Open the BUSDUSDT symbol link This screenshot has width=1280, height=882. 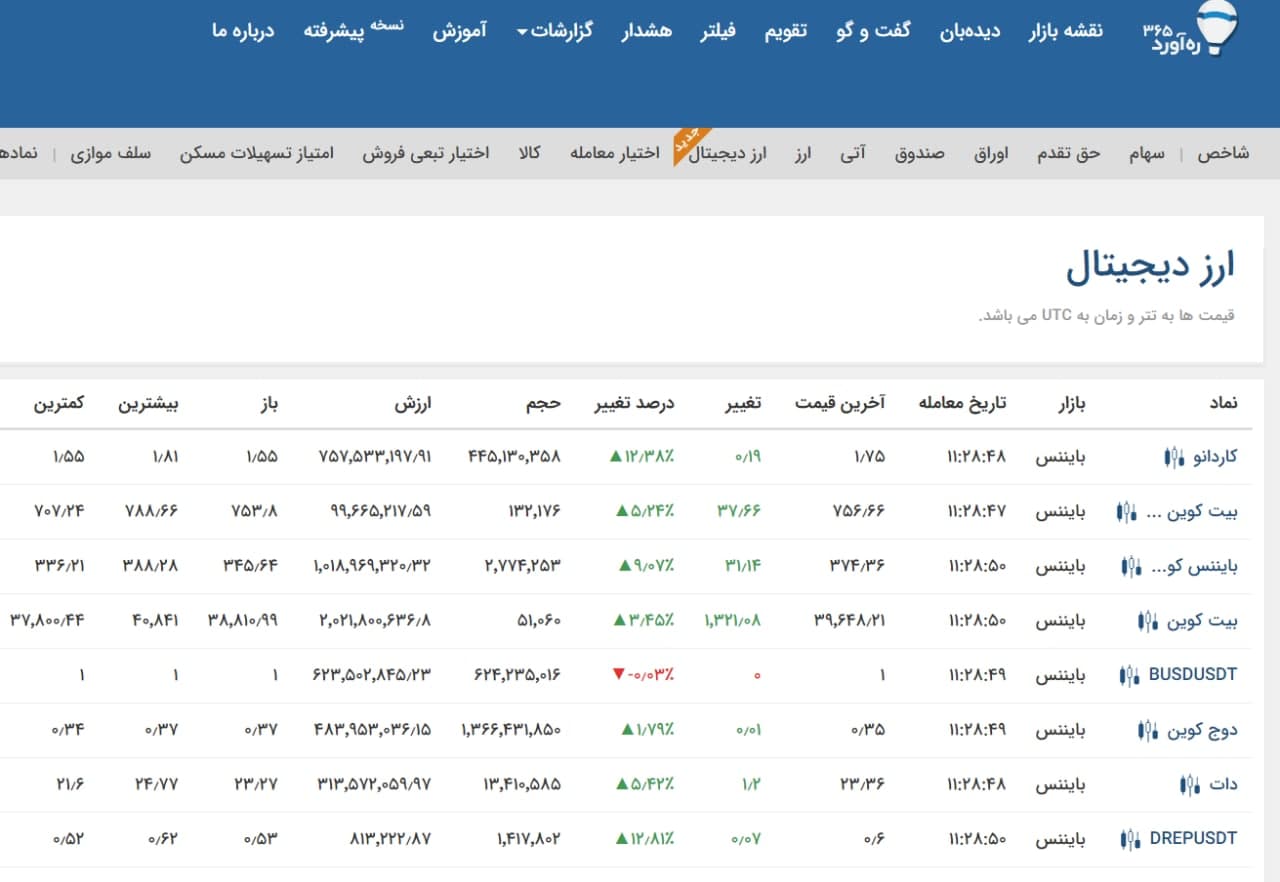(1193, 675)
